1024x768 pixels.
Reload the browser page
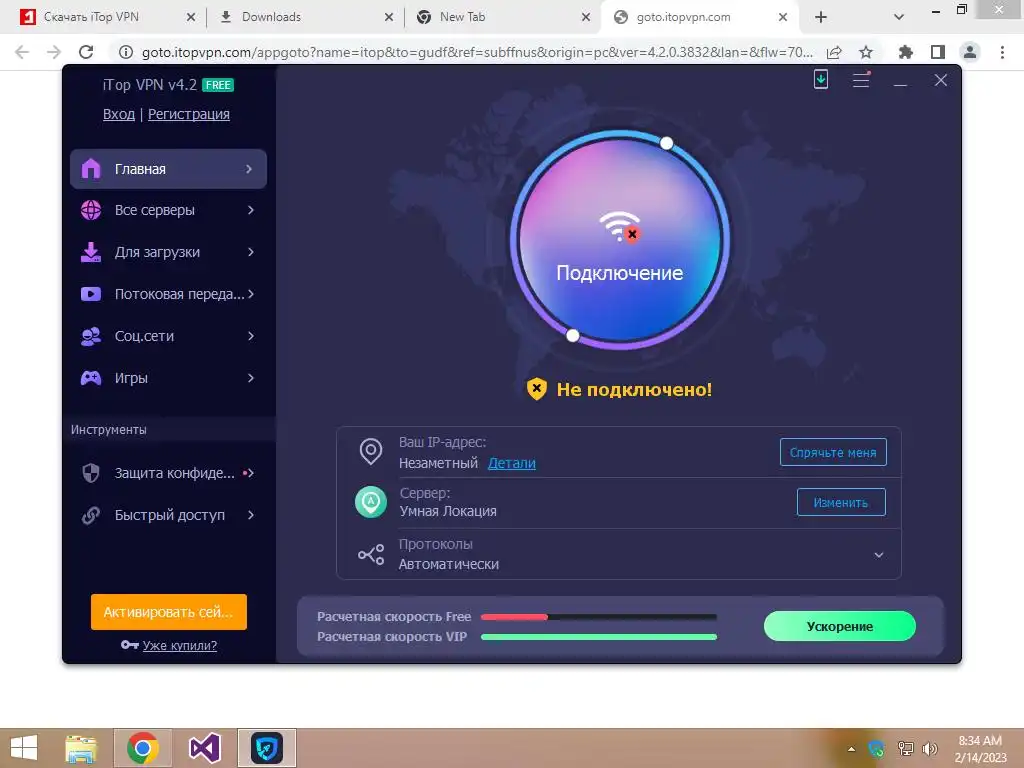point(86,52)
